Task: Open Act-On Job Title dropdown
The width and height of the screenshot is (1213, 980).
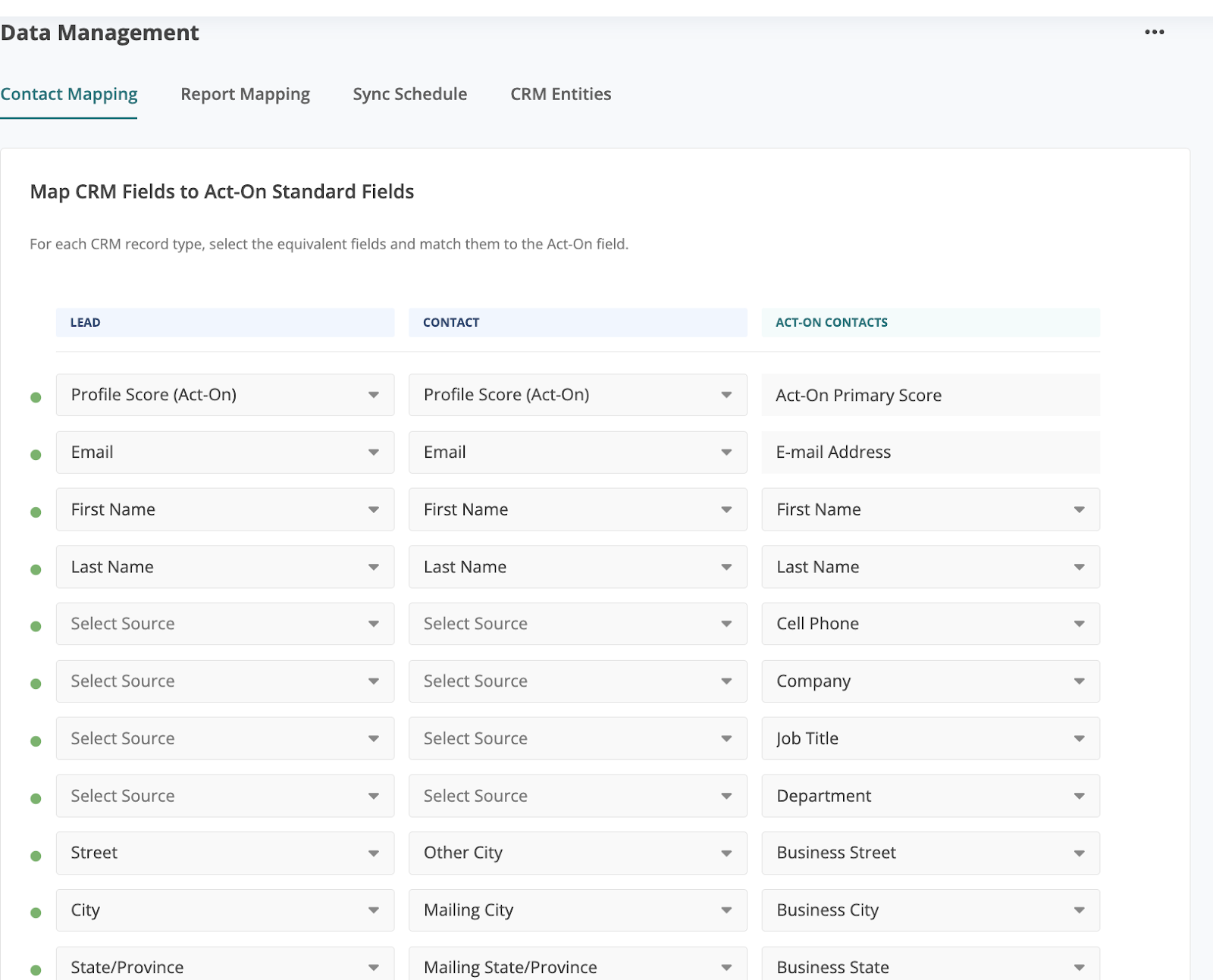Action: [930, 738]
